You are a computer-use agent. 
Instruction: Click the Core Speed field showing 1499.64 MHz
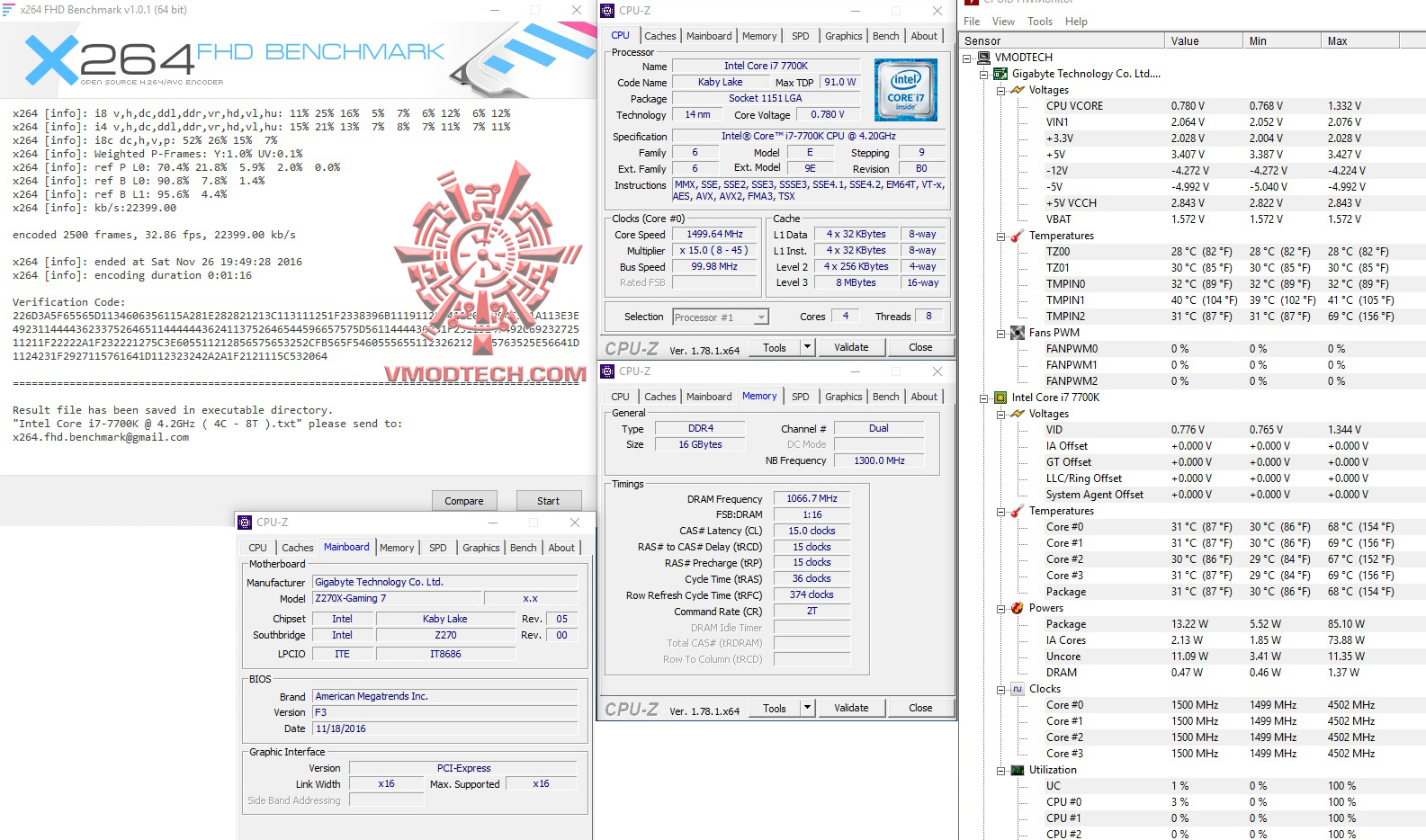pos(715,234)
